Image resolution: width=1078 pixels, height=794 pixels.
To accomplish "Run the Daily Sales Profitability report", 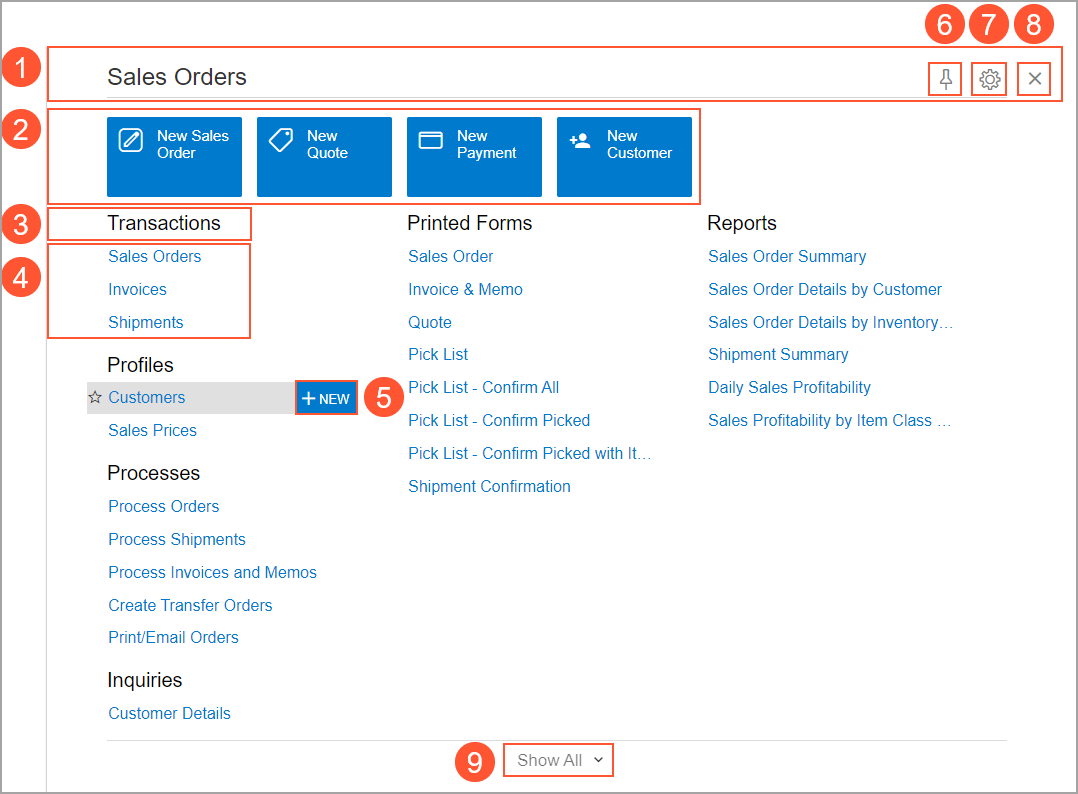I will tap(789, 387).
